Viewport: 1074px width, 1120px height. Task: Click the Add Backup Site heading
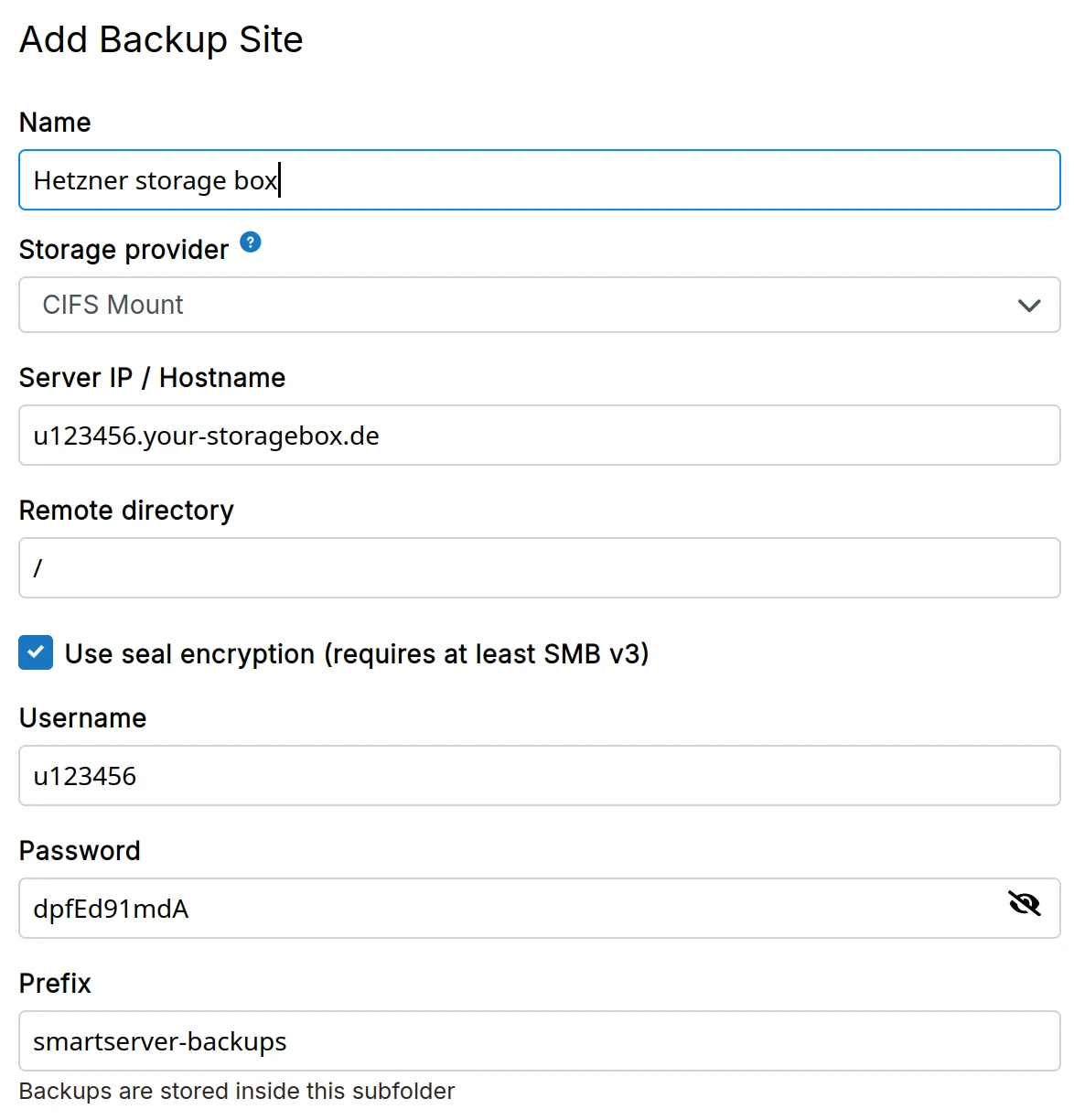pyautogui.click(x=161, y=40)
